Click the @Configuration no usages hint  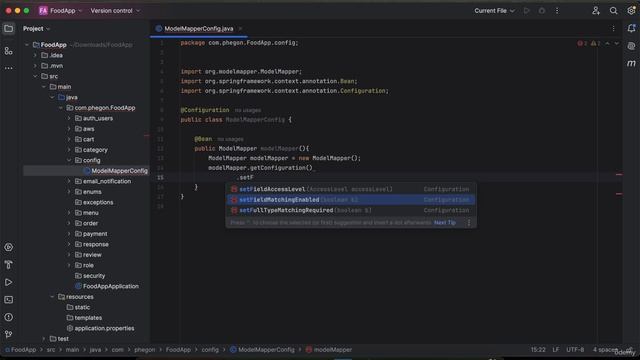(248, 110)
